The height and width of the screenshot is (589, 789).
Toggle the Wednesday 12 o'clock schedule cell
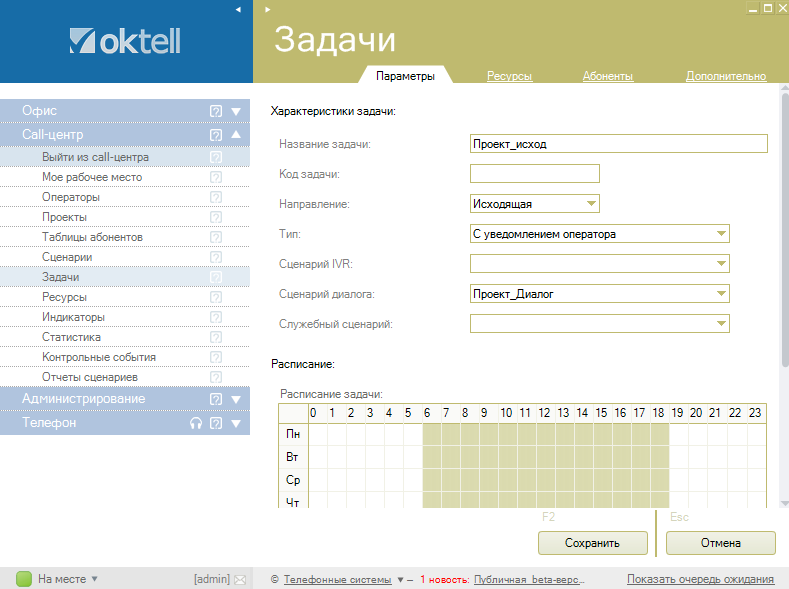(546, 479)
